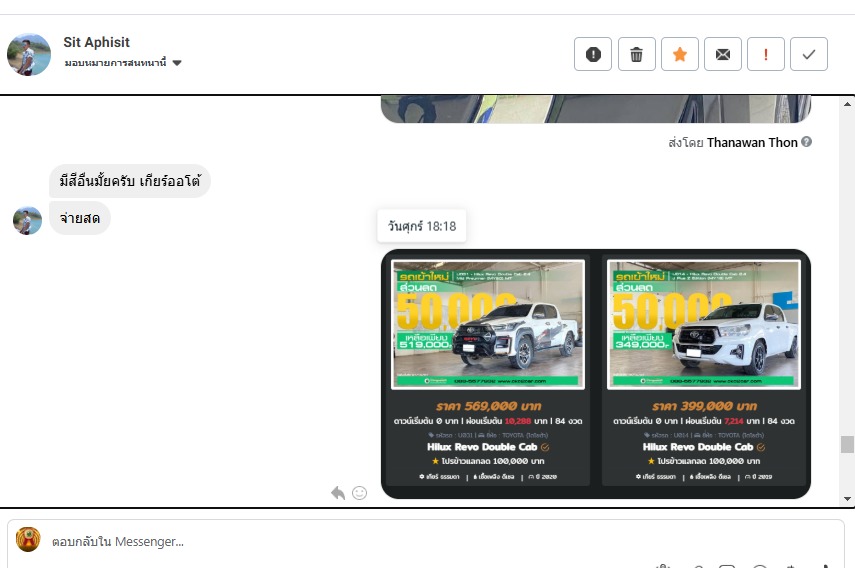Mark conversation done with the checkmark icon
This screenshot has height=568, width=855.
809,54
